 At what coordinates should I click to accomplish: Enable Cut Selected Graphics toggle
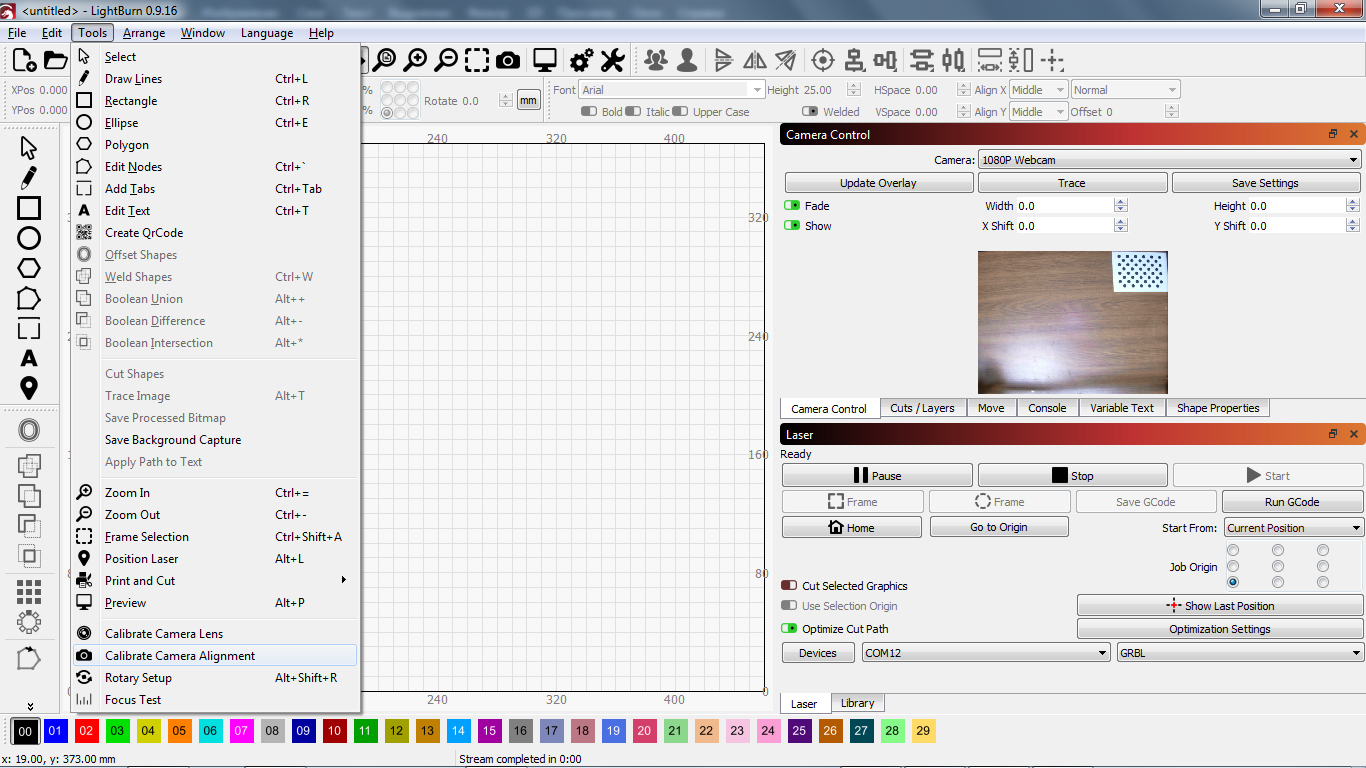point(789,586)
